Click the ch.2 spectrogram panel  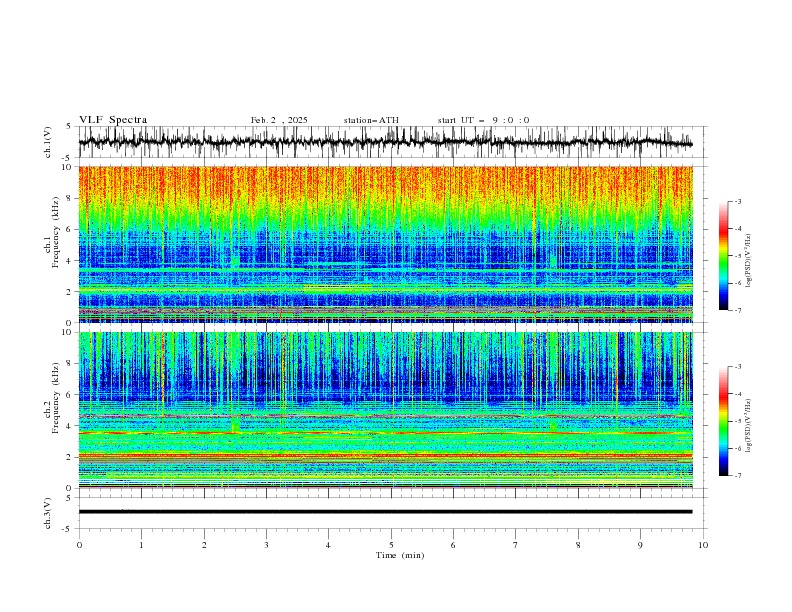point(385,410)
